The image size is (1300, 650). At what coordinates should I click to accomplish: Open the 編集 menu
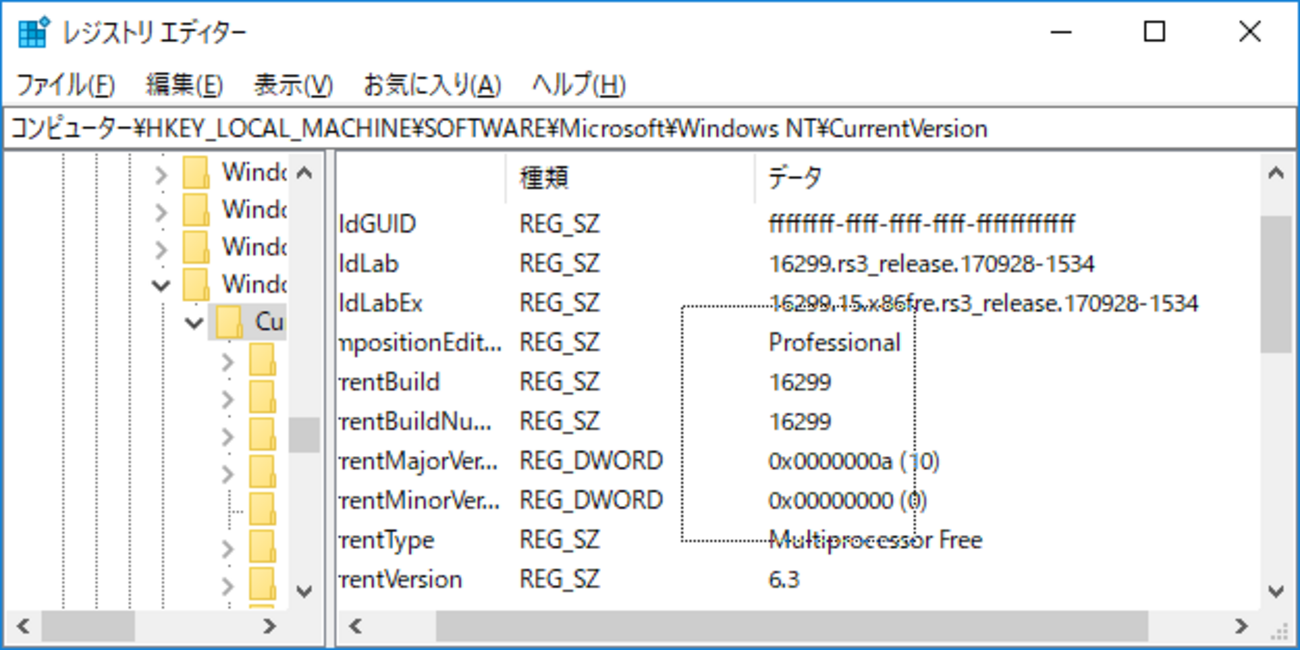click(x=185, y=85)
